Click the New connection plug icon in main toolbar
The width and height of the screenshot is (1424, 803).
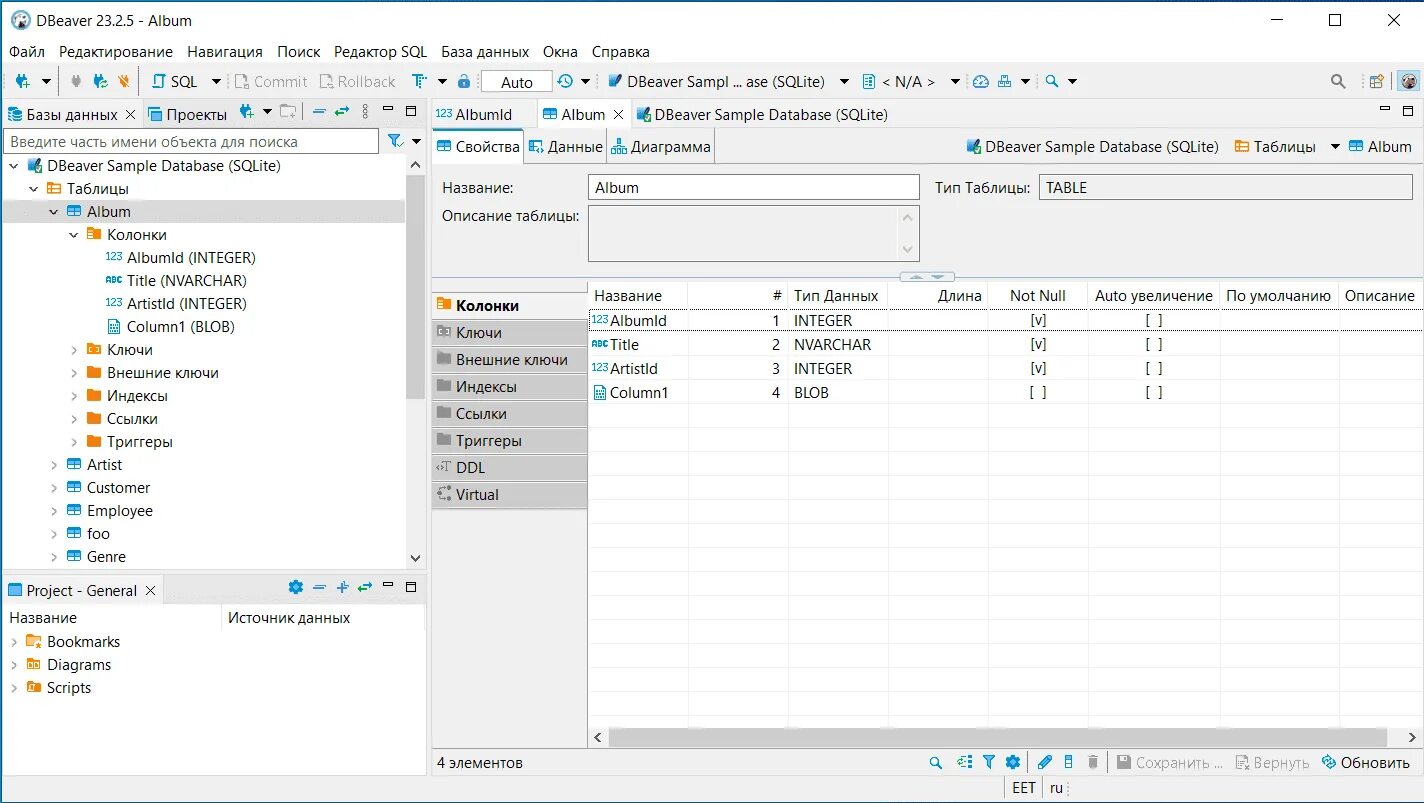tap(21, 81)
